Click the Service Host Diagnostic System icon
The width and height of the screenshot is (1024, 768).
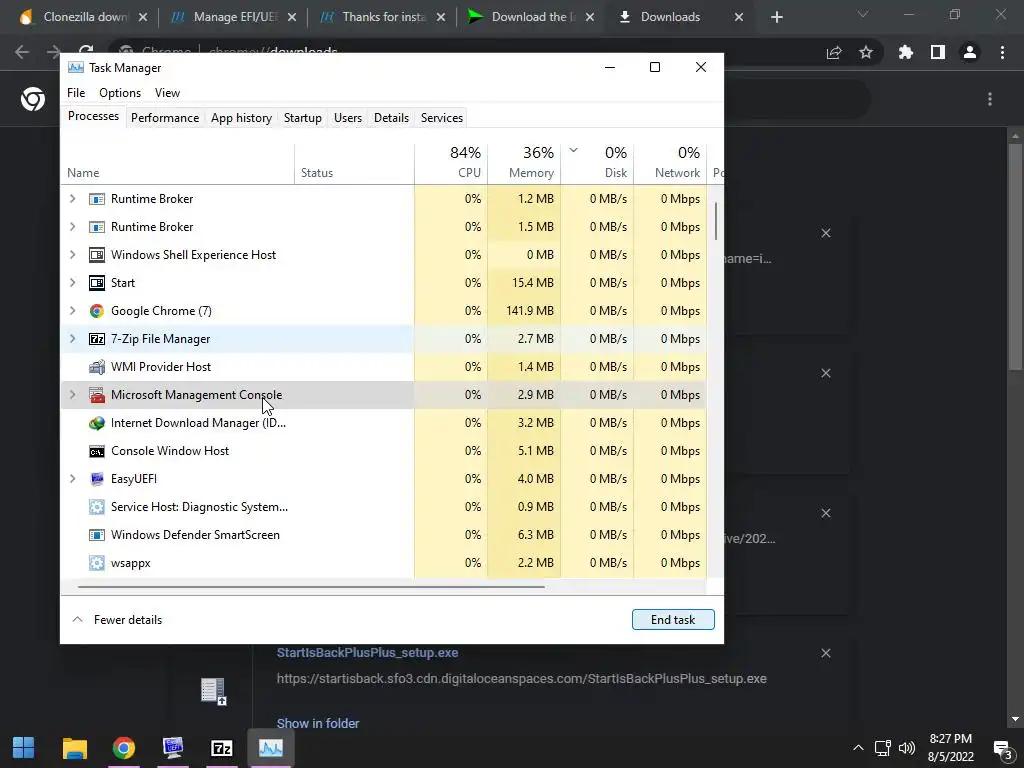click(97, 507)
